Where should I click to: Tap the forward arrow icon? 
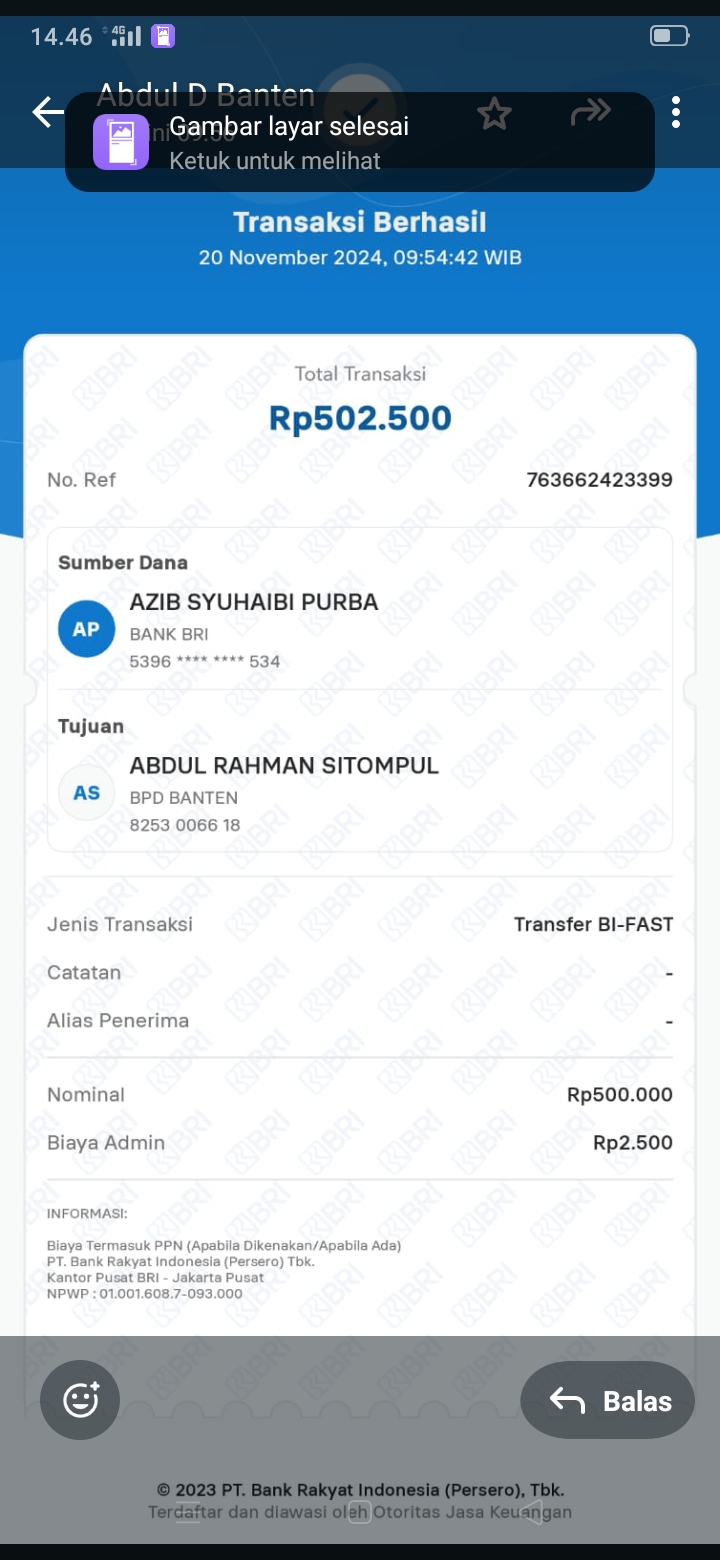point(590,113)
